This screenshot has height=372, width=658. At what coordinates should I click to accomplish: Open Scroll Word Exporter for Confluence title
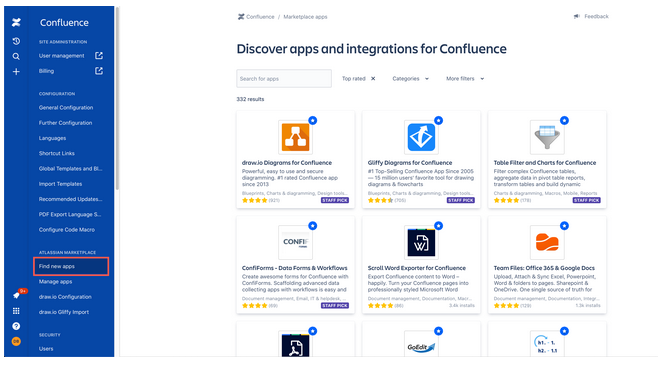point(417,268)
